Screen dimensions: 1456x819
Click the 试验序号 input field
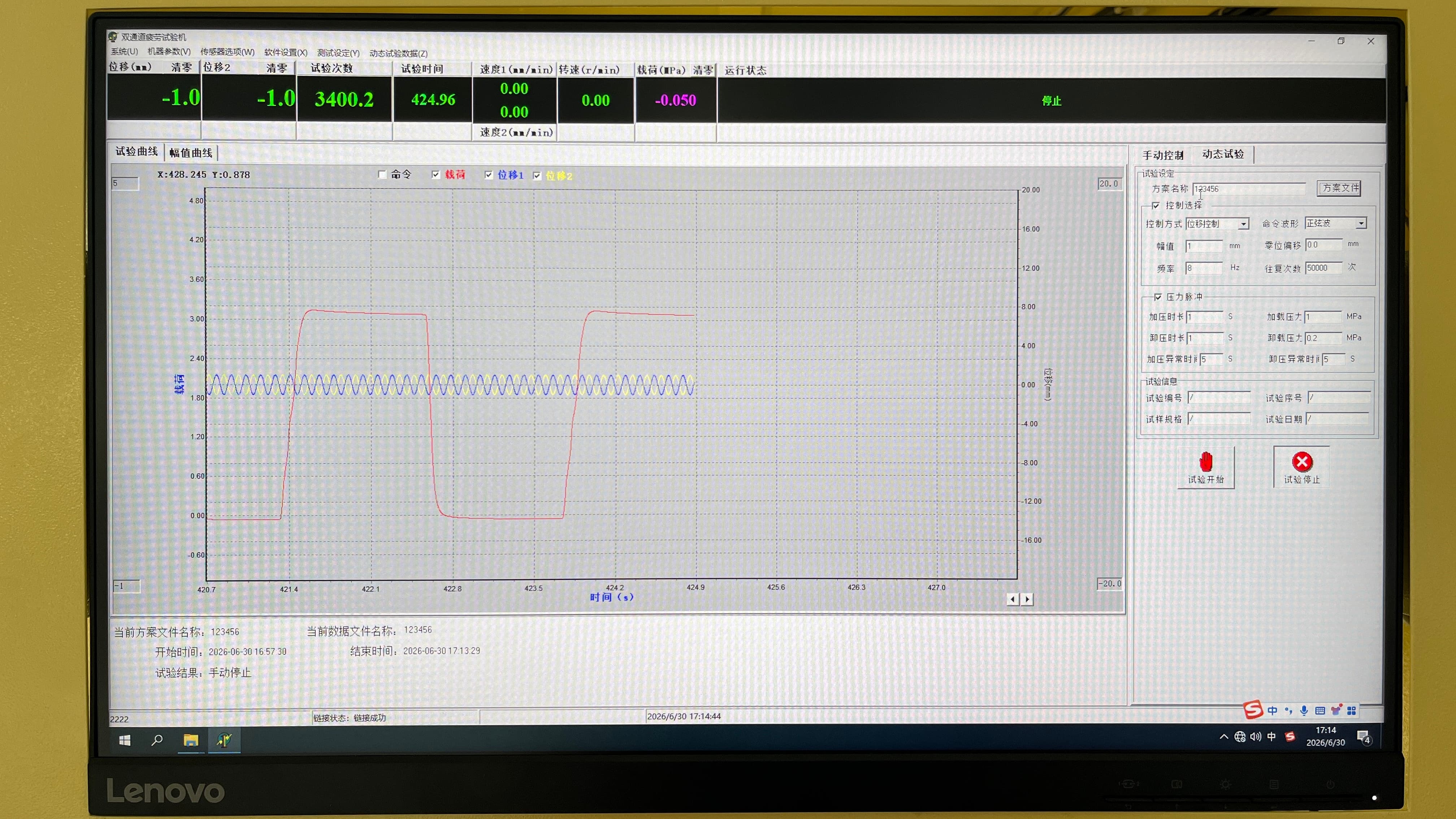click(1339, 398)
